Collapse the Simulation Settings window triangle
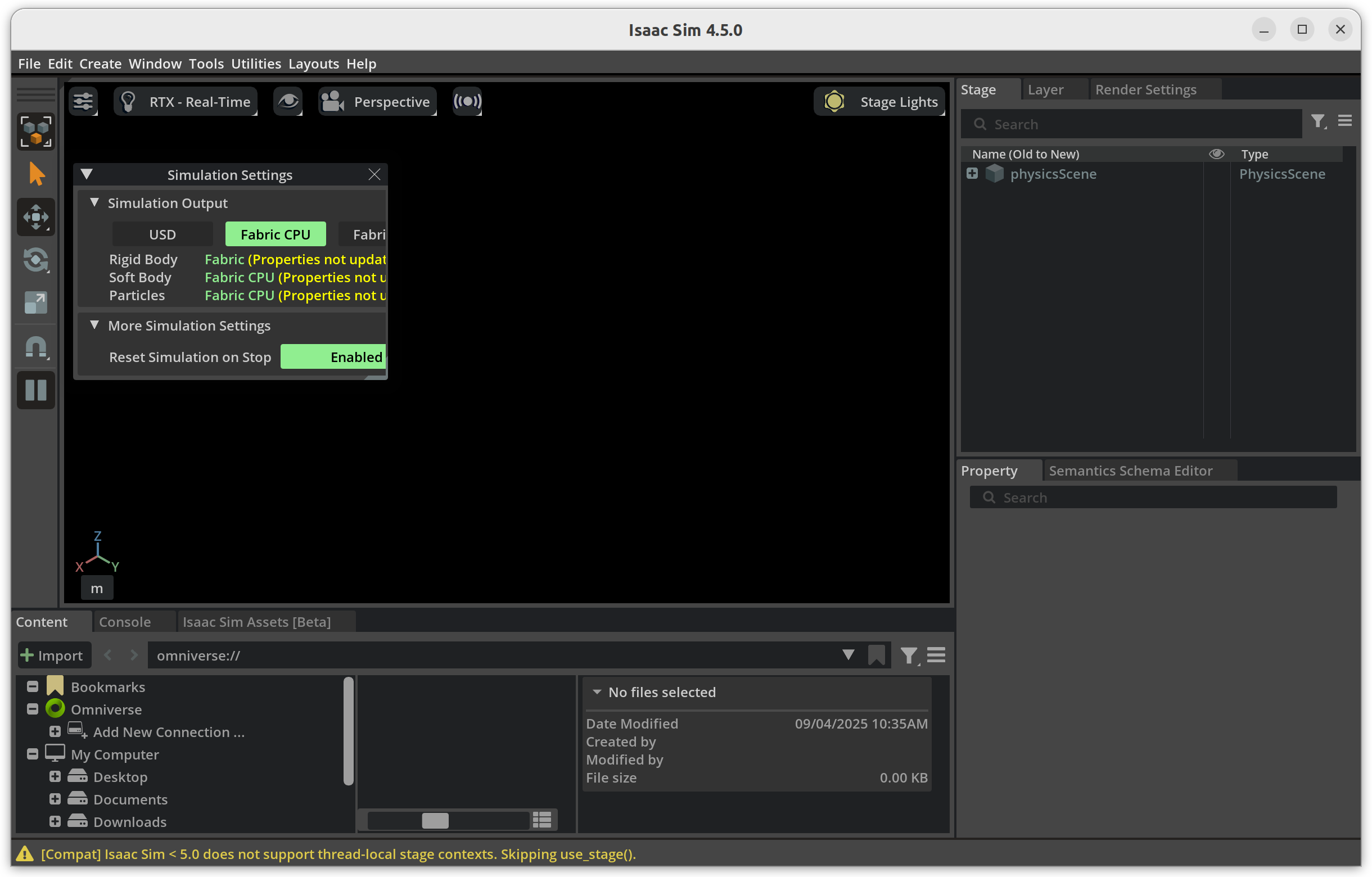Viewport: 1372px width, 877px height. click(87, 174)
